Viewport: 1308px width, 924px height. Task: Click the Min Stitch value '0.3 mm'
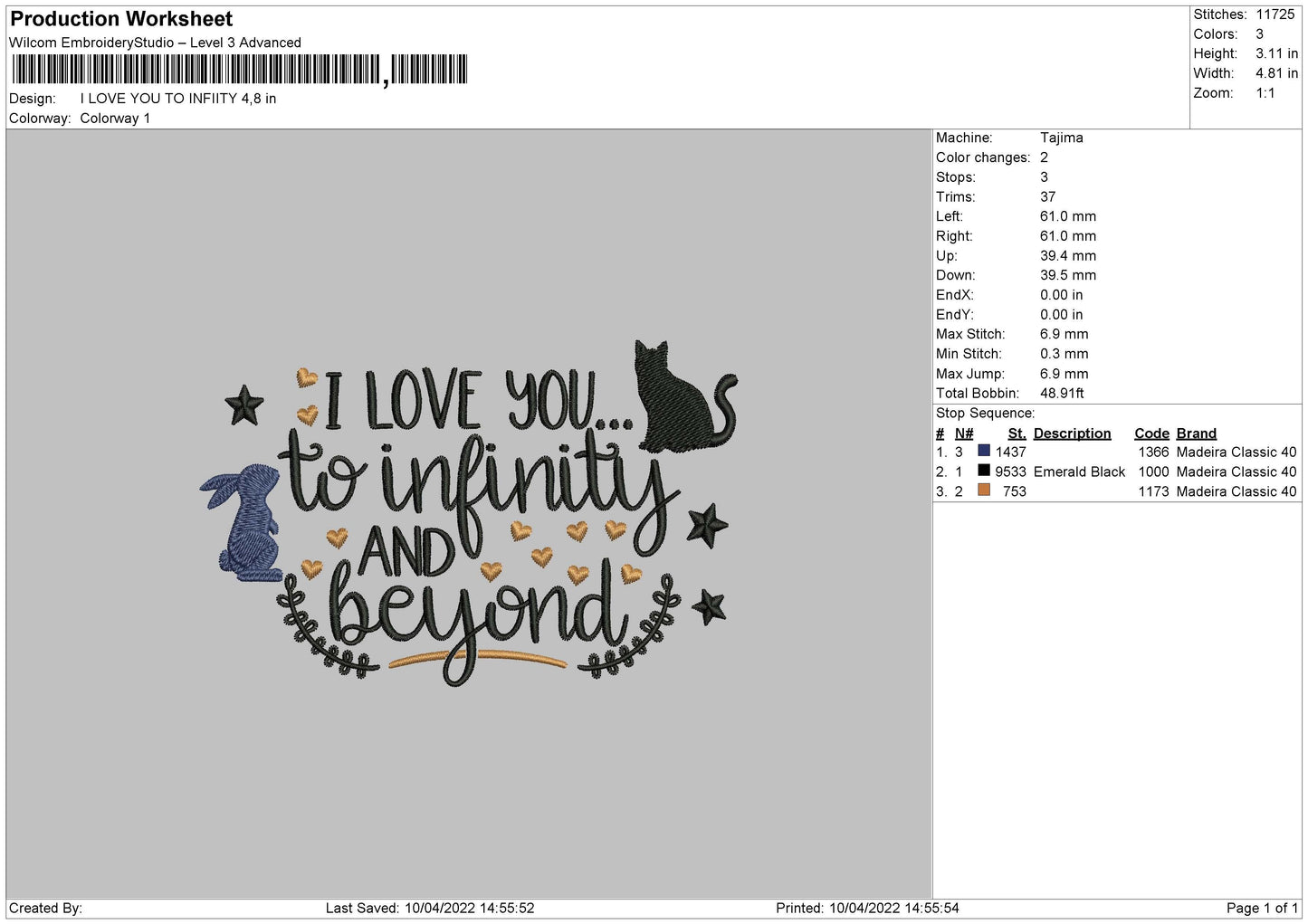pyautogui.click(x=1065, y=354)
